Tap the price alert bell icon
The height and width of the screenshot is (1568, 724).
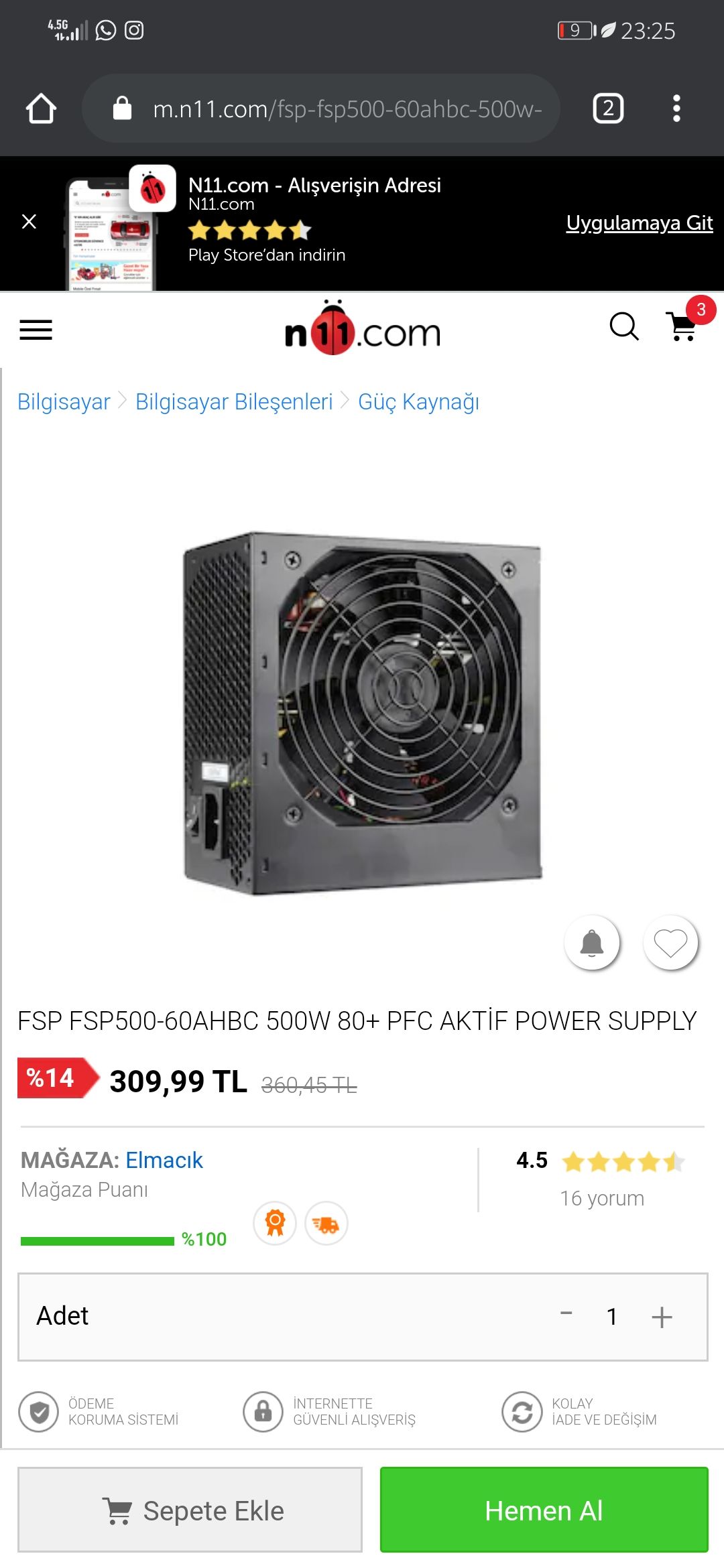pos(592,943)
